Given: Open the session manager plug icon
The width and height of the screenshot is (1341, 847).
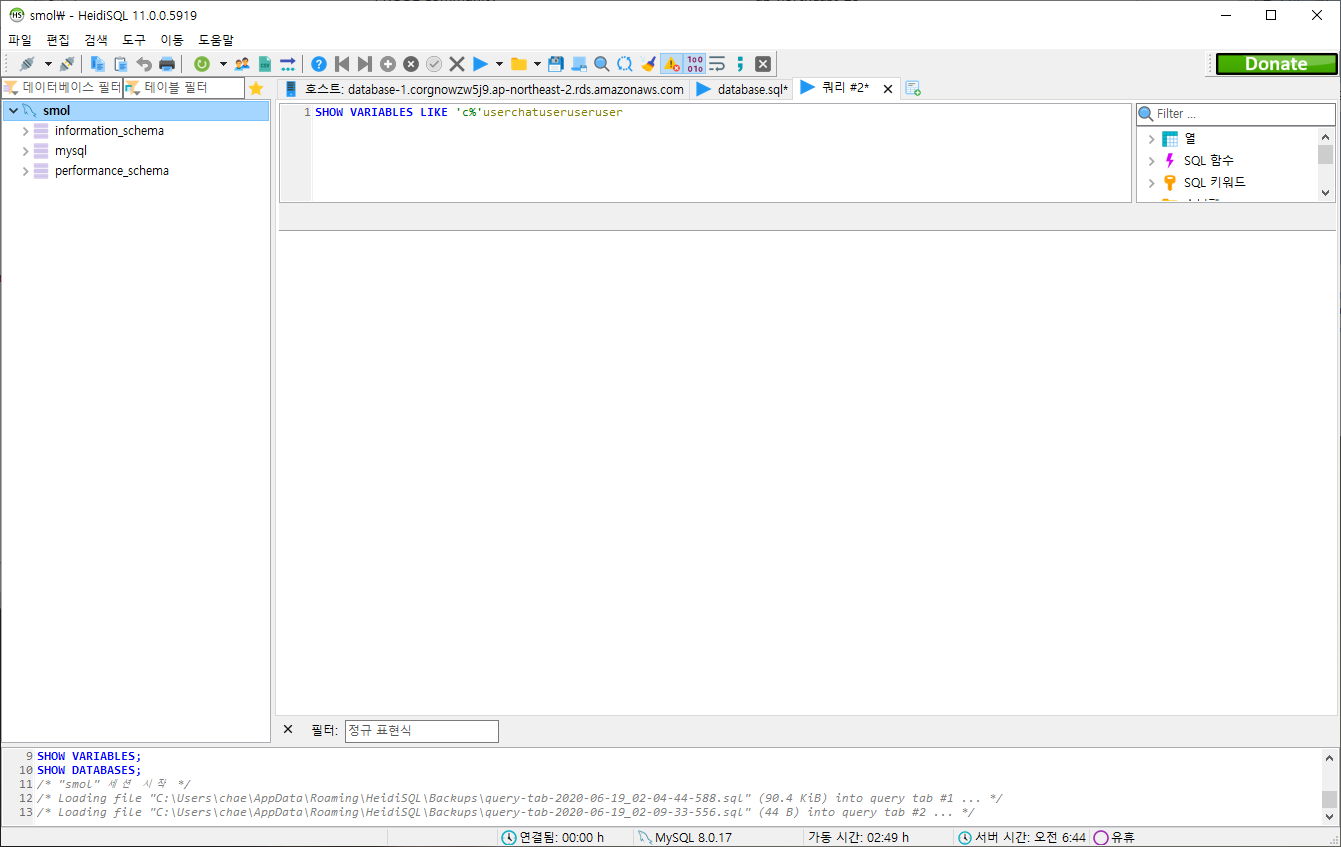Looking at the screenshot, I should [x=27, y=64].
